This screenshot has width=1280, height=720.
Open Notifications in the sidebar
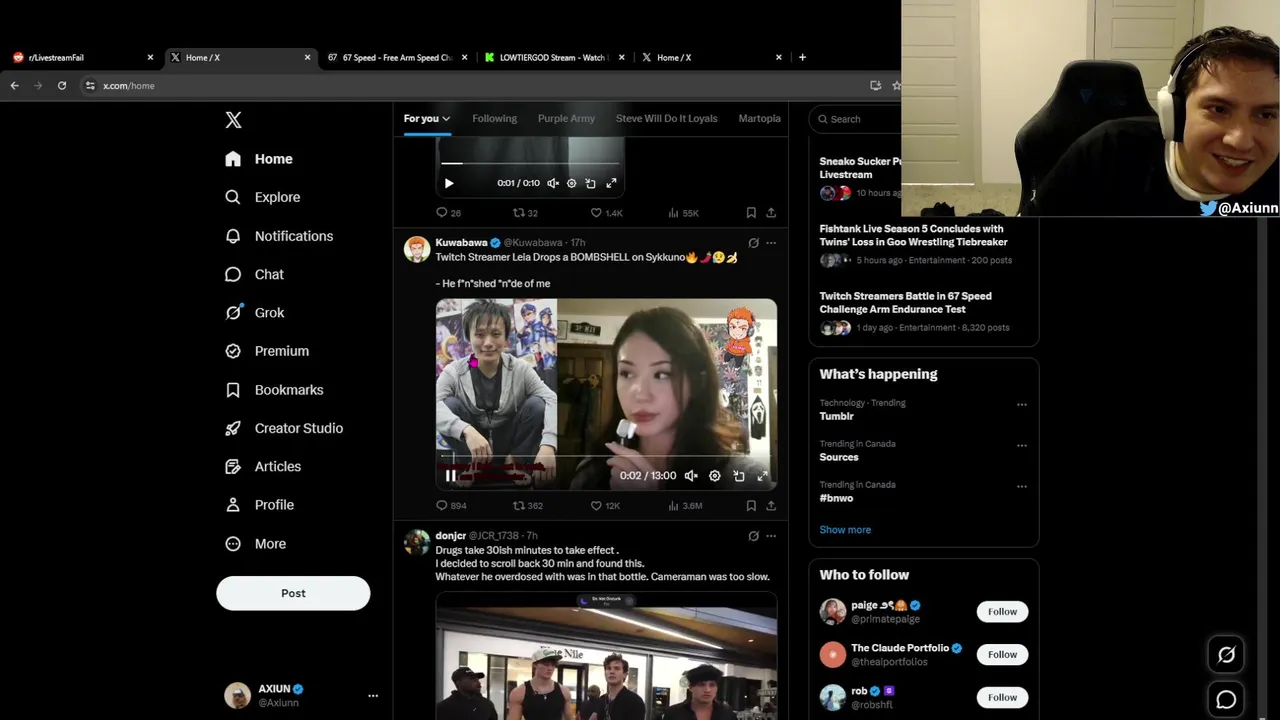[x=279, y=236]
